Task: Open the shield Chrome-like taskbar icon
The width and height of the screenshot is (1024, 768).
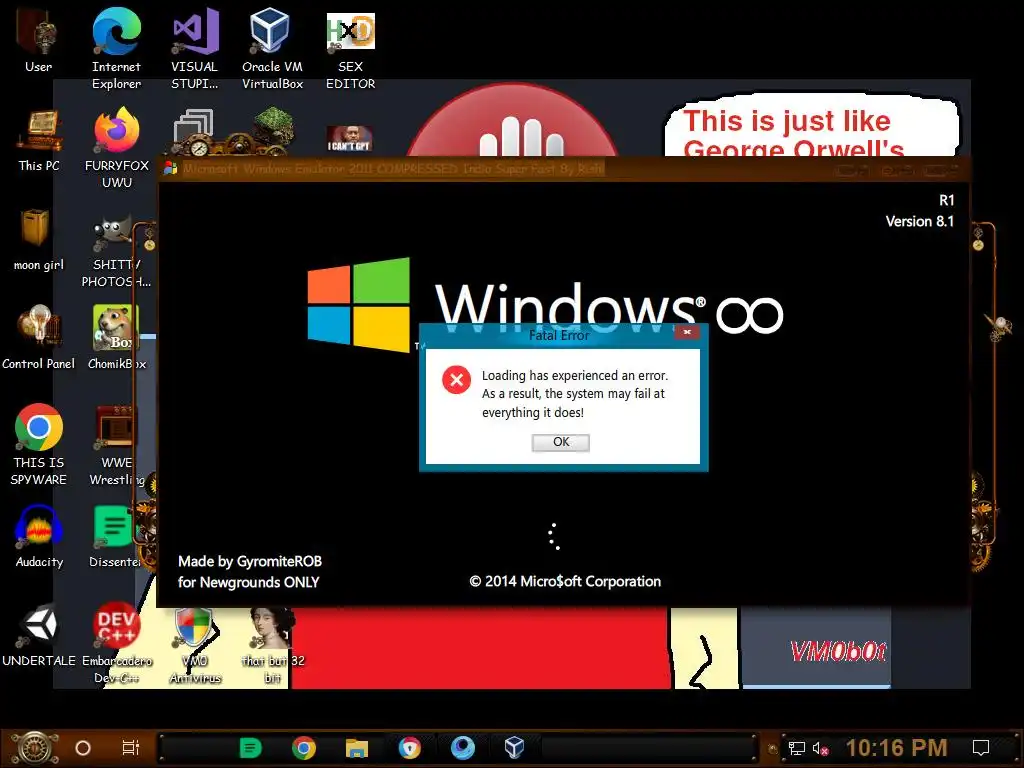Action: tap(409, 748)
